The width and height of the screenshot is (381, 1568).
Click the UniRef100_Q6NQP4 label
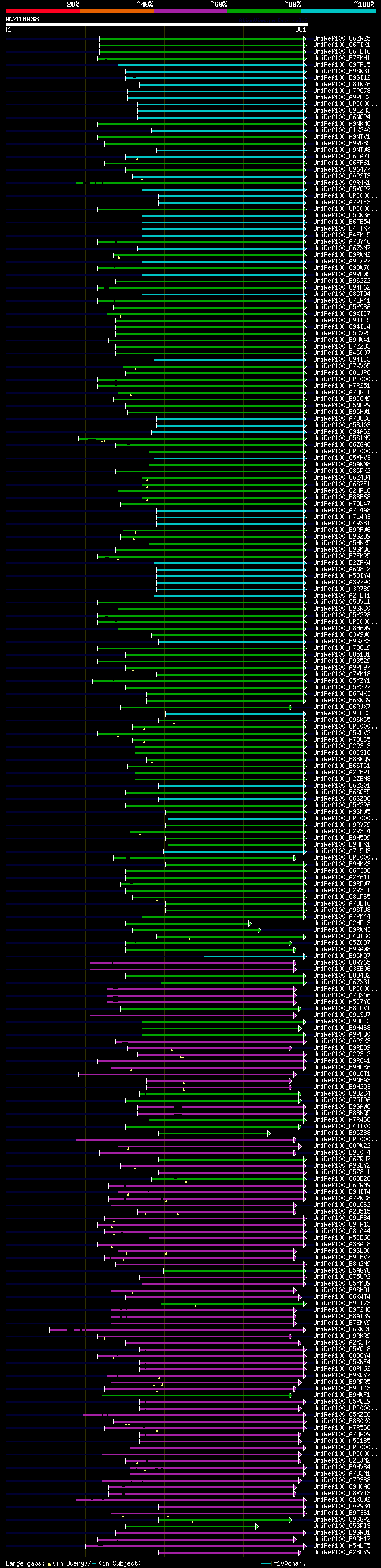click(342, 117)
